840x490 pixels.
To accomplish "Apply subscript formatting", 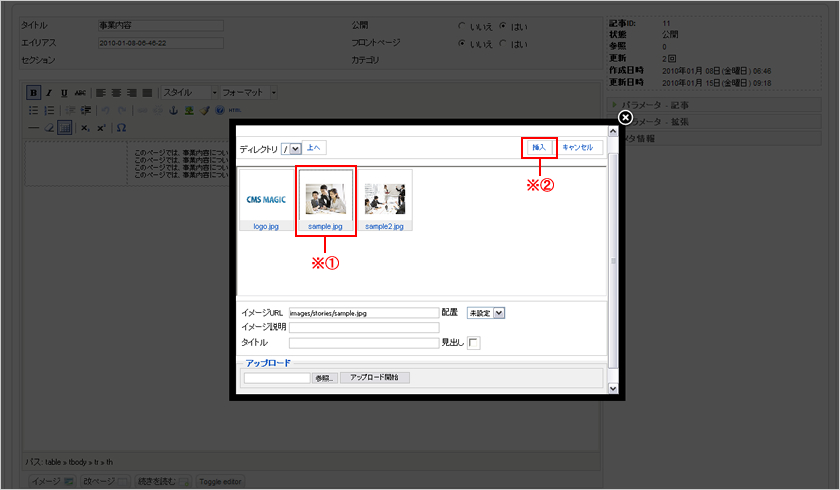I will coord(85,128).
